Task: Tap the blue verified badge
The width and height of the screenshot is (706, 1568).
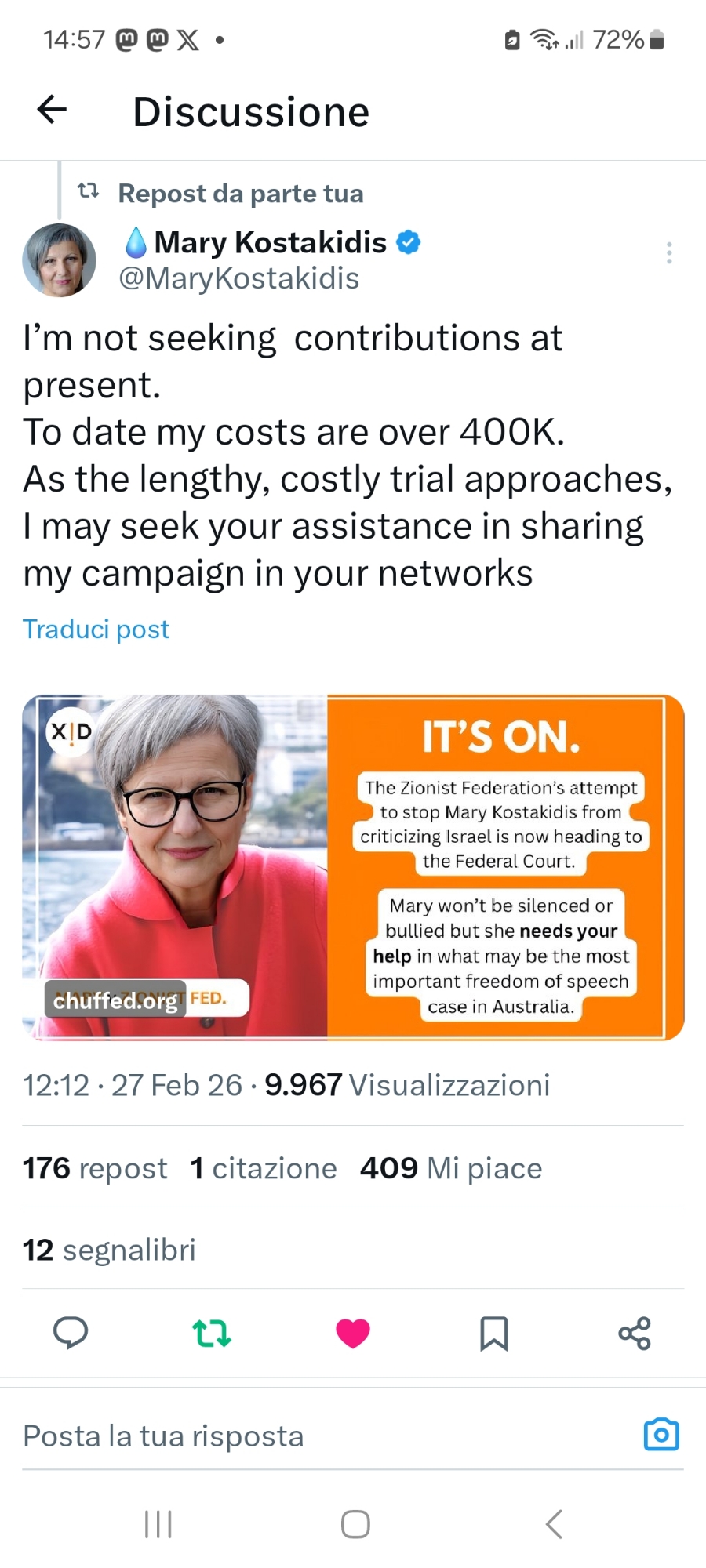Action: [x=409, y=242]
